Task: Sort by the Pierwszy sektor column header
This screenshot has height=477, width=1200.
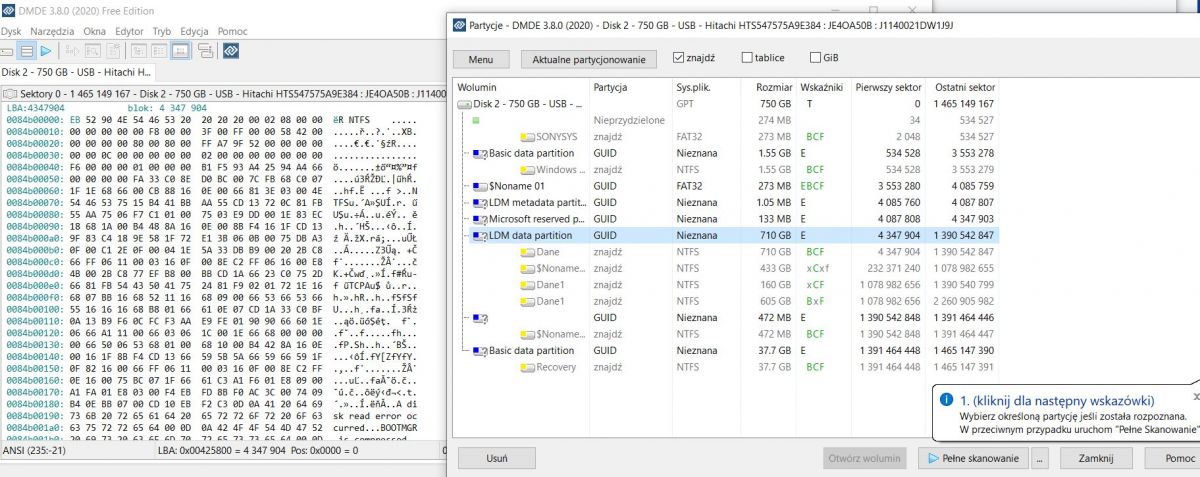Action: (x=887, y=87)
